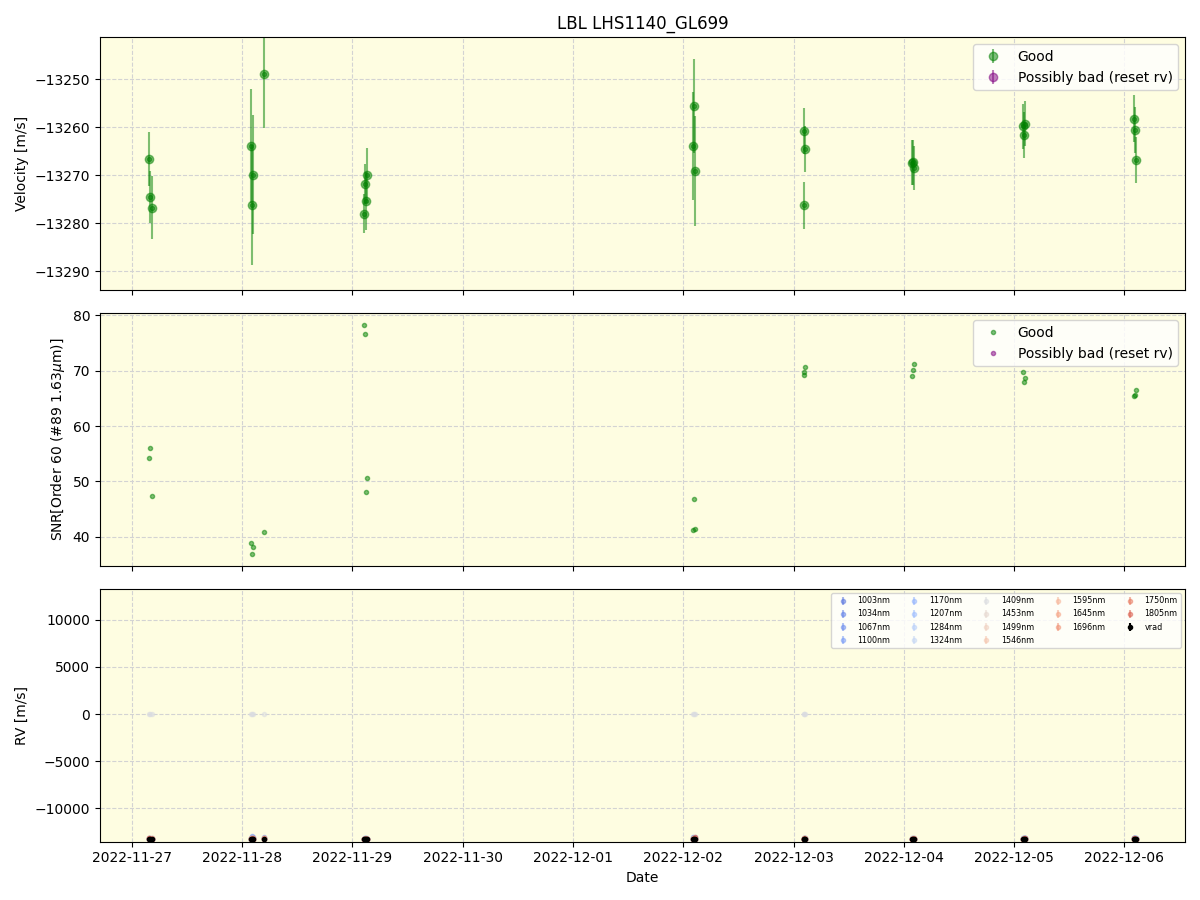Click the Velocity [m/s] axis label
1200x900 pixels.
click(21, 164)
